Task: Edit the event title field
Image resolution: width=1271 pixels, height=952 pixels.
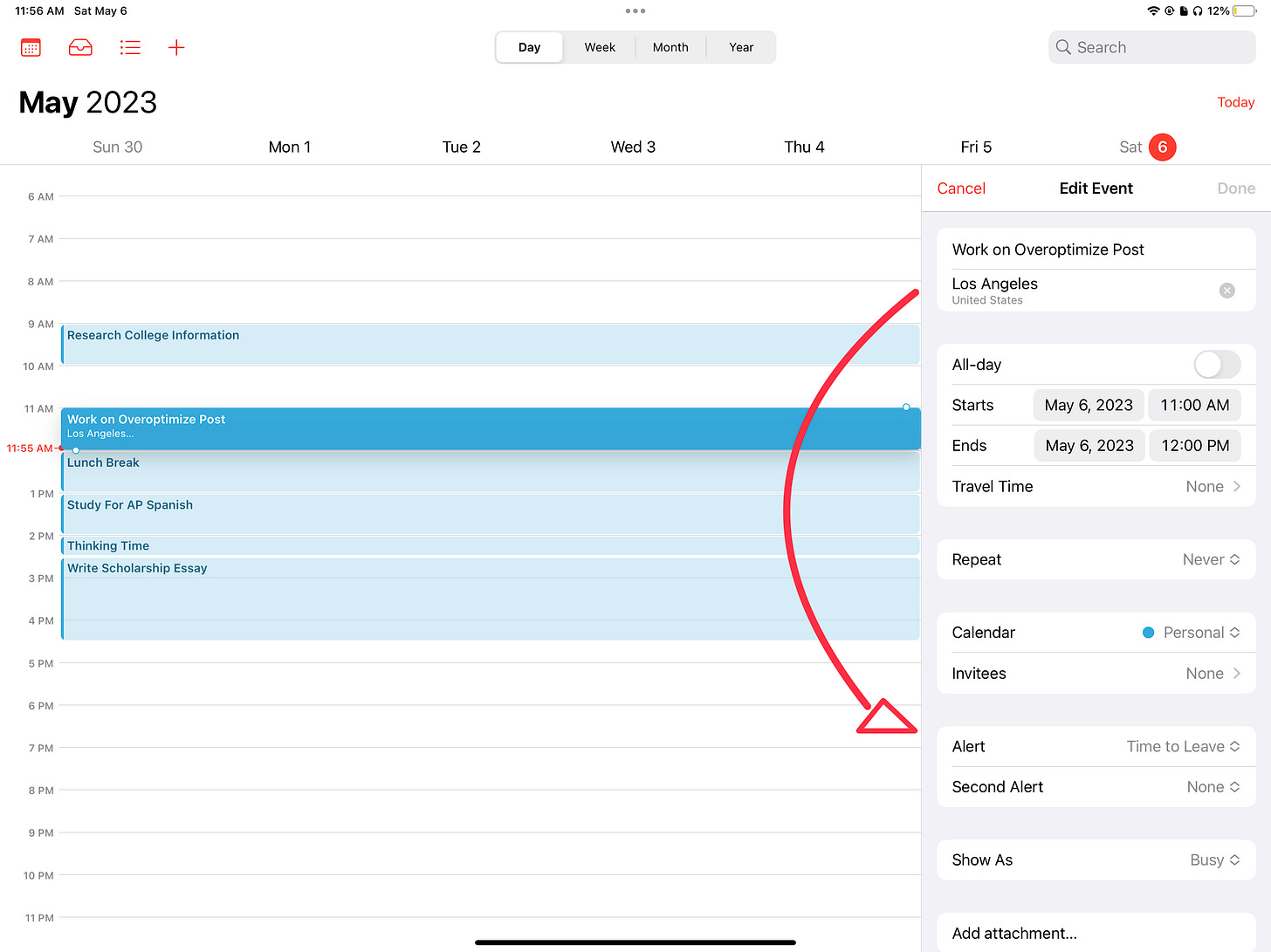Action: 1096,250
